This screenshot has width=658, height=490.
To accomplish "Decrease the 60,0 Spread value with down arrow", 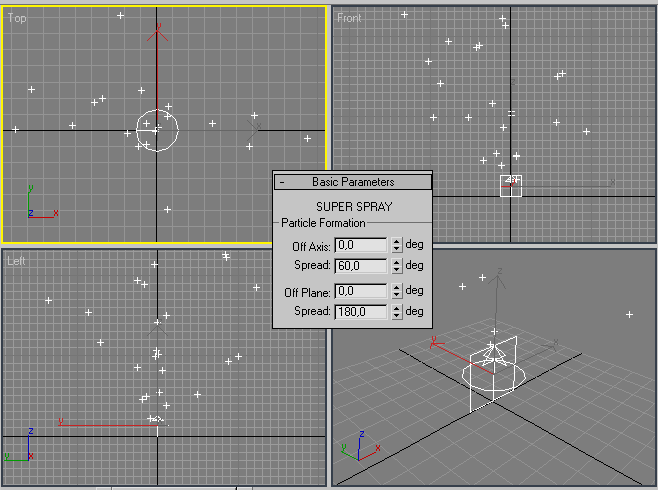I will tap(396, 269).
